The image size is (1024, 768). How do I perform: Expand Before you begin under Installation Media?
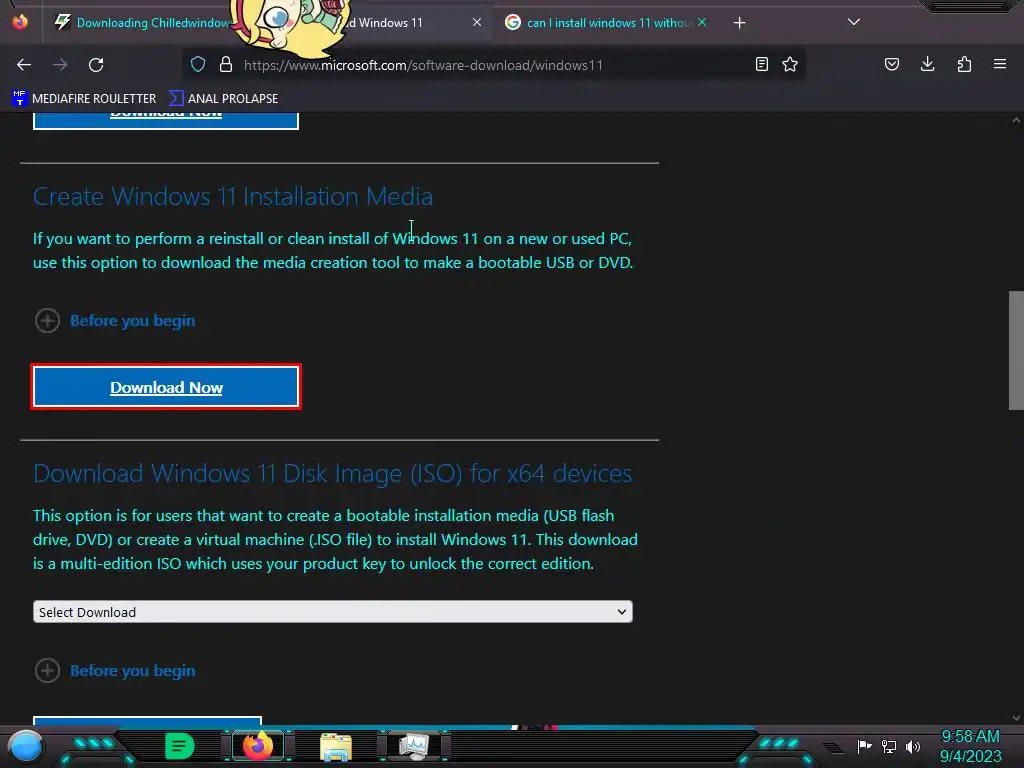tap(115, 321)
